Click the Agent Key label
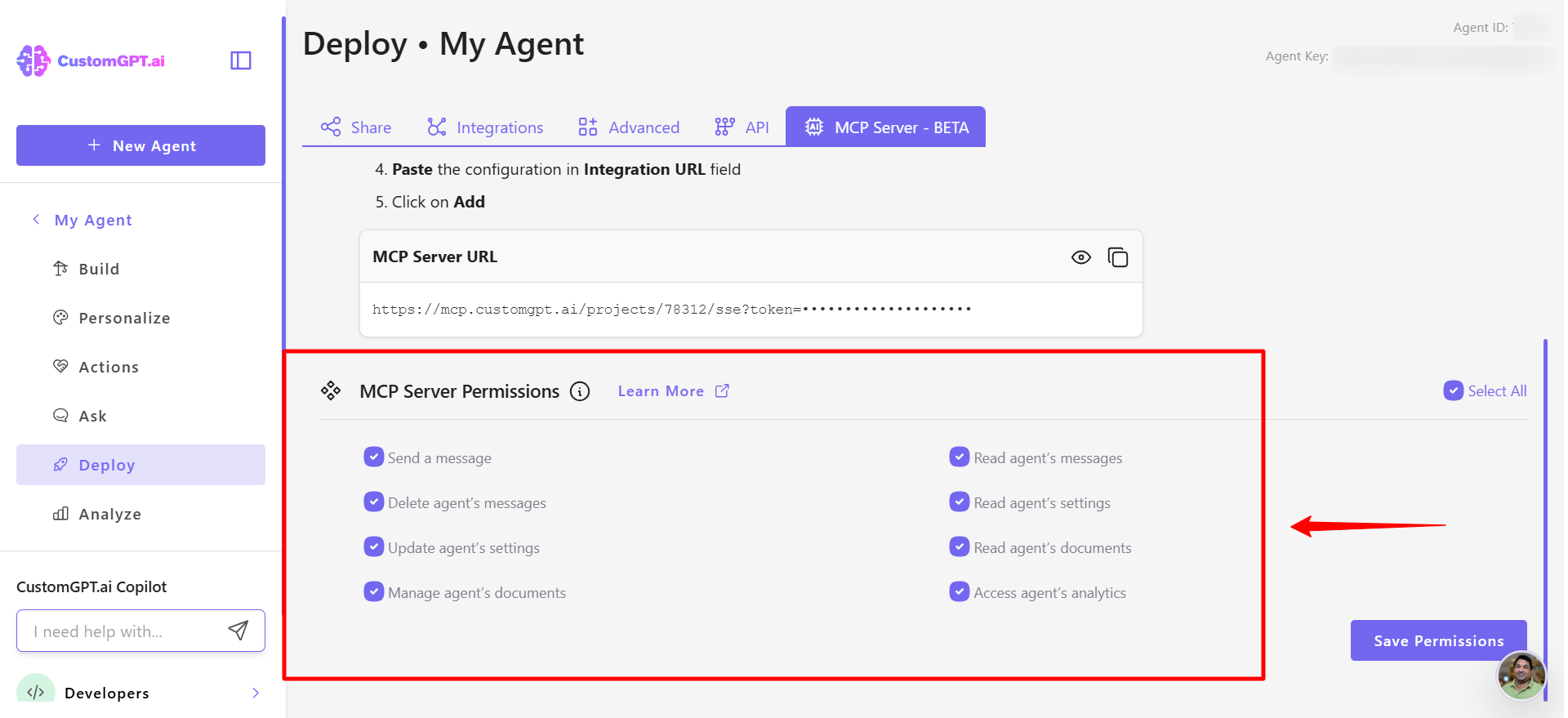The image size is (1568, 718). pyautogui.click(x=1297, y=56)
